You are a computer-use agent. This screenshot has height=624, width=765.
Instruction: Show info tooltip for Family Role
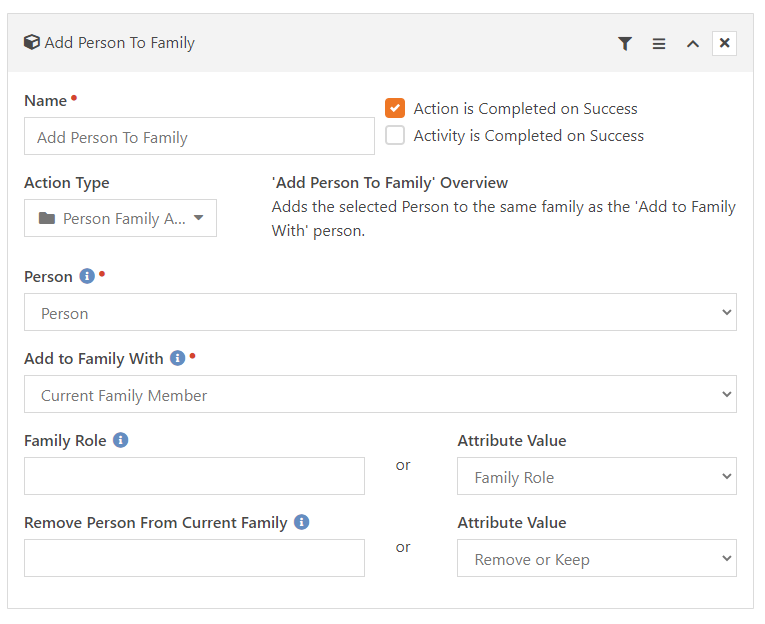point(121,440)
